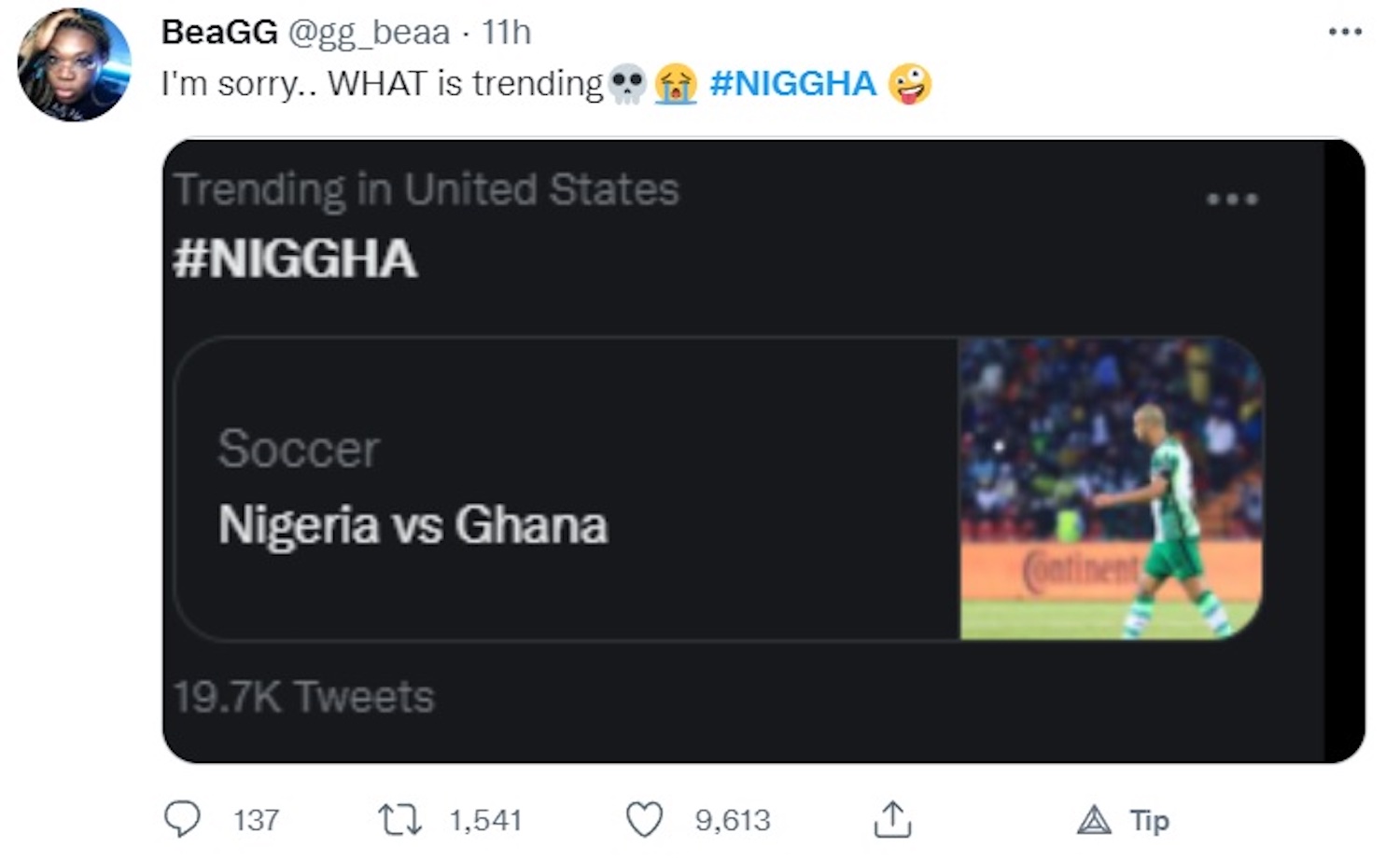Open the share menu via upload arrow icon

(892, 819)
